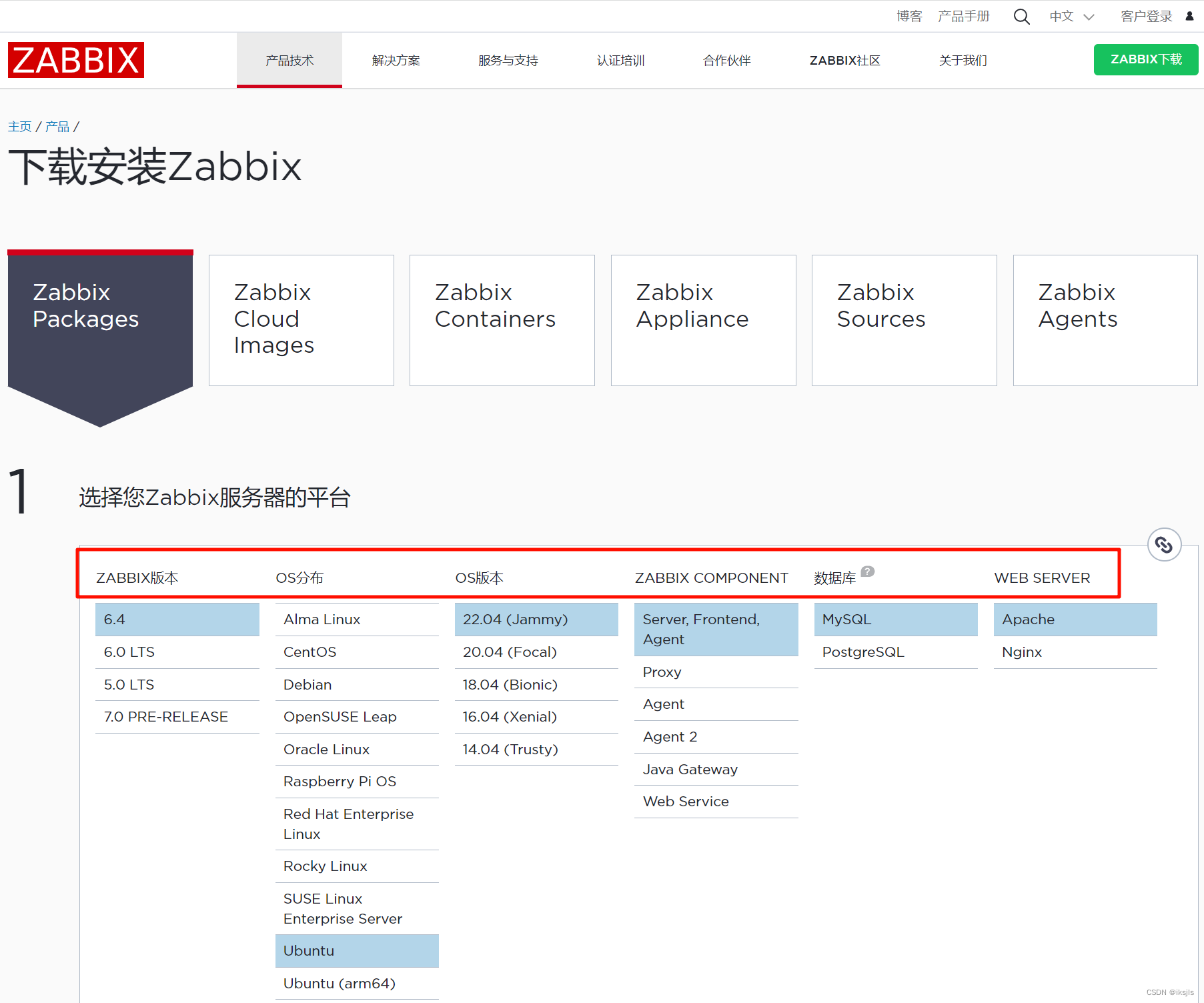The width and height of the screenshot is (1204, 1003).
Task: Click the ZABBIX logo
Action: [x=75, y=60]
